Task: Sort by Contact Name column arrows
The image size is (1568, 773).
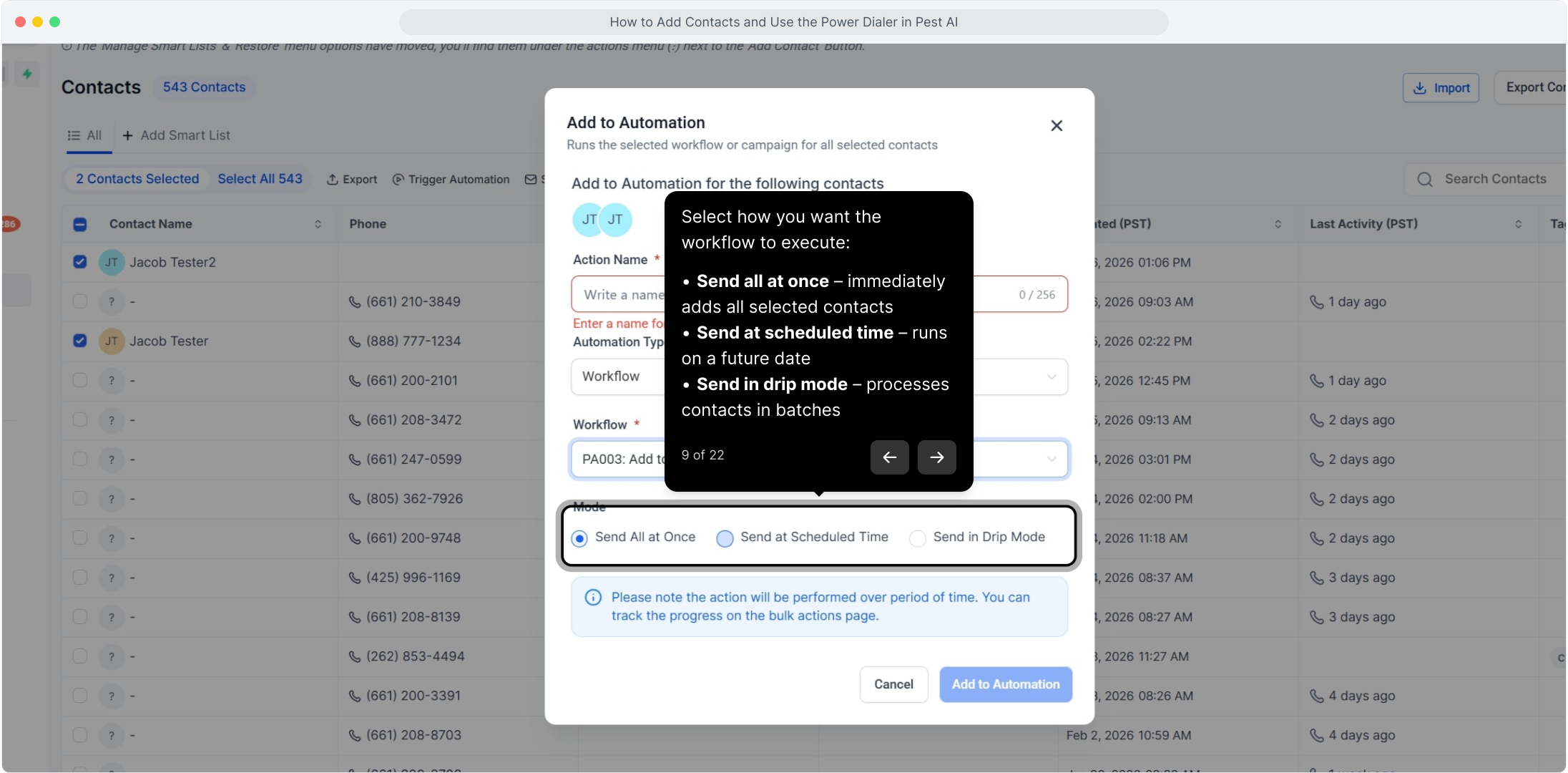Action: pos(318,224)
